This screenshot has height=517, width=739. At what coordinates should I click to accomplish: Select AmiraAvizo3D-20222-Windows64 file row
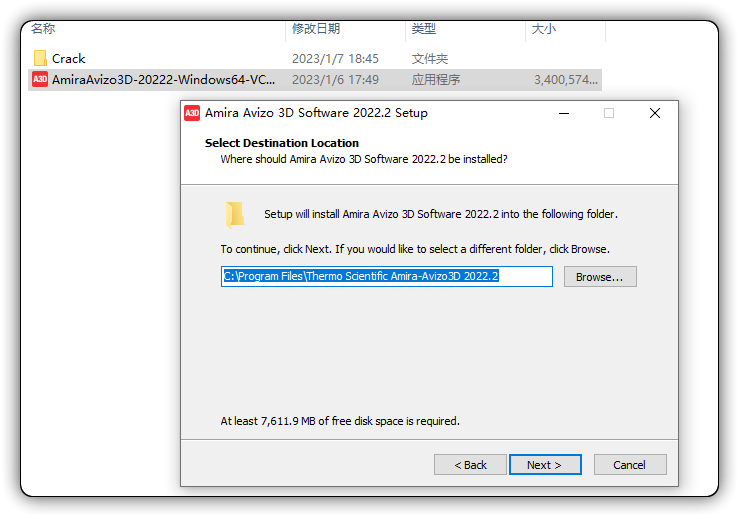pos(315,80)
